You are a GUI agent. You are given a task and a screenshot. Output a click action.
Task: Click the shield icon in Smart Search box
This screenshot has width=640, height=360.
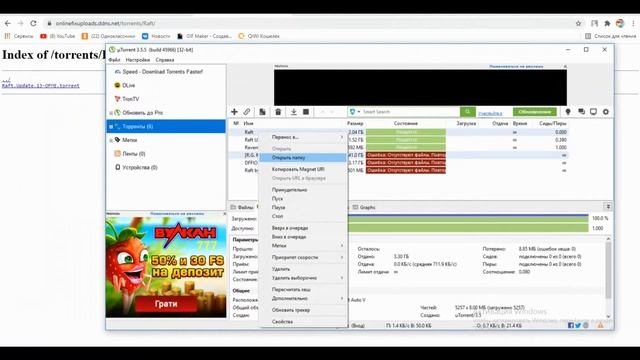pyautogui.click(x=353, y=111)
